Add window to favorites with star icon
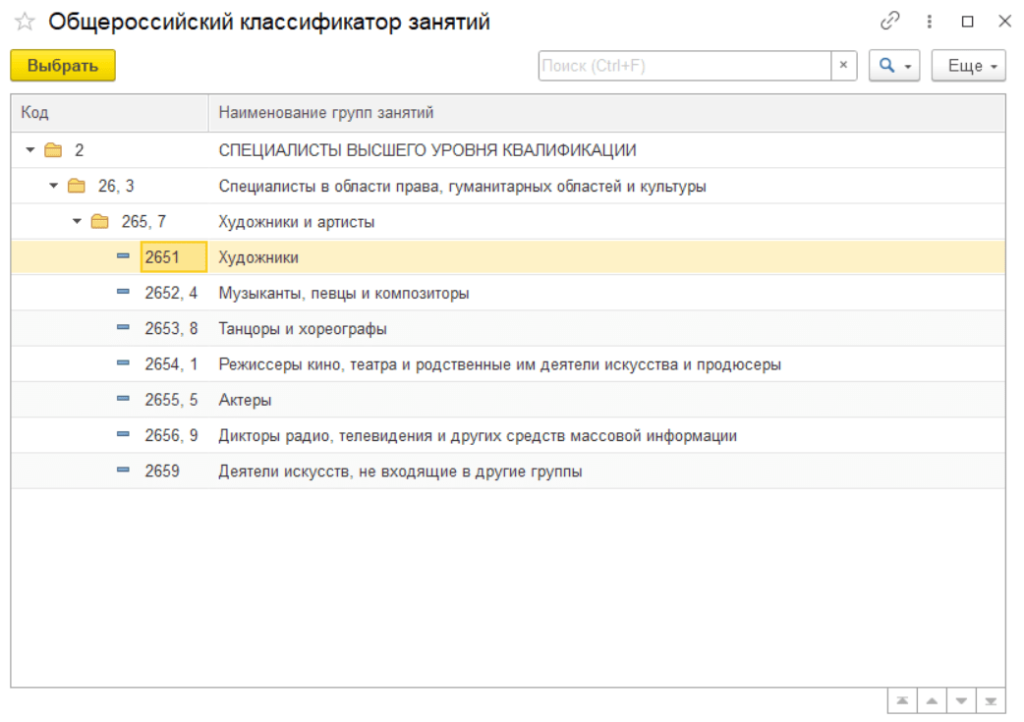Viewport: 1024px width, 722px height. 25,22
